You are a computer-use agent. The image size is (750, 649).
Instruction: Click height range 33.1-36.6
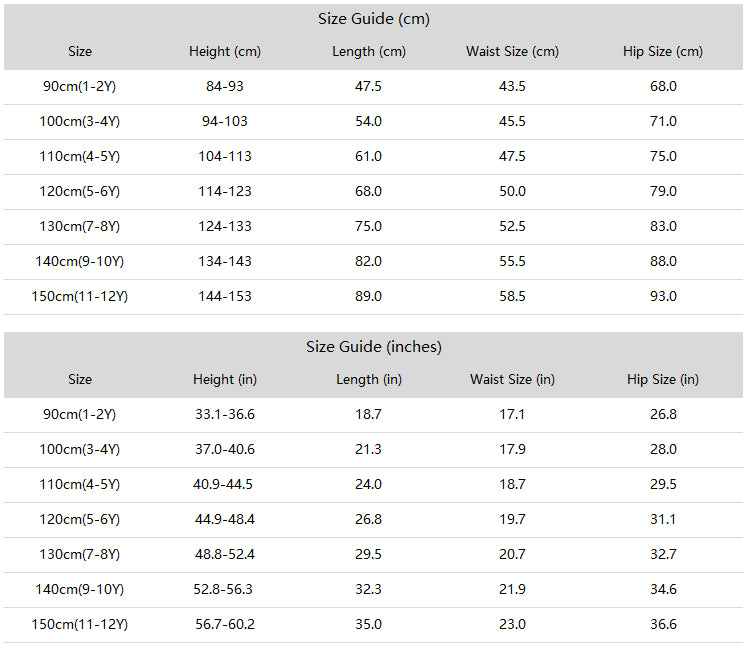225,414
